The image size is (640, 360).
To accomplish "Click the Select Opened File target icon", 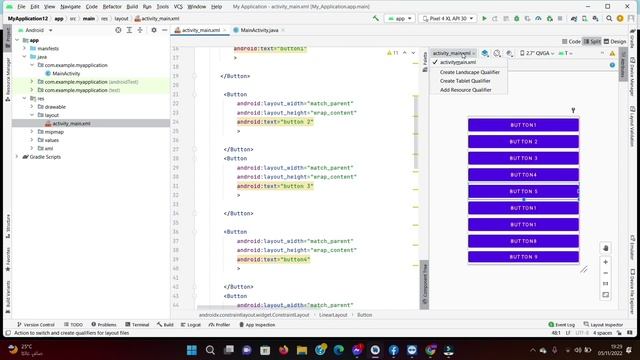I will (118, 30).
